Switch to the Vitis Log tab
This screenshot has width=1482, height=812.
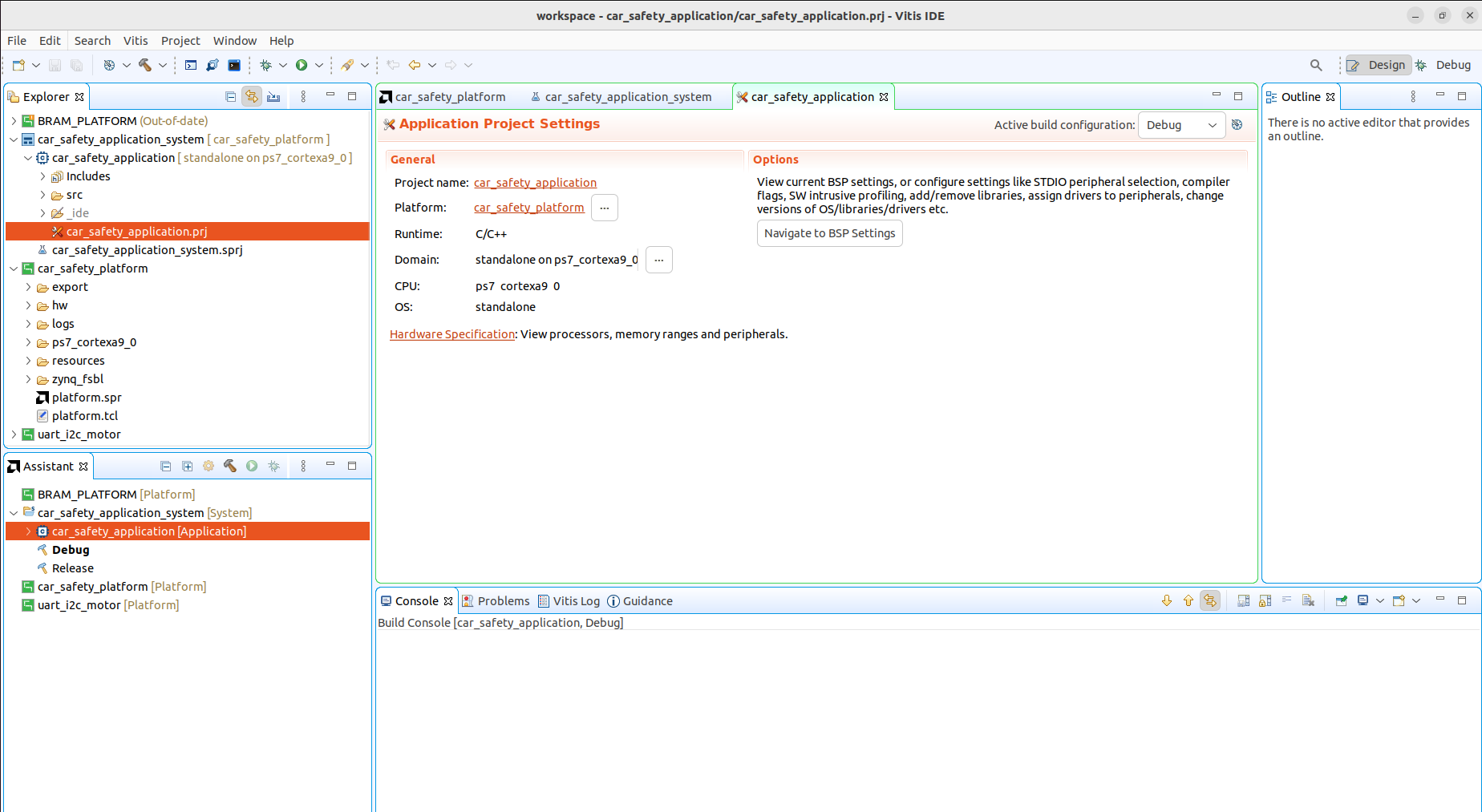[569, 601]
